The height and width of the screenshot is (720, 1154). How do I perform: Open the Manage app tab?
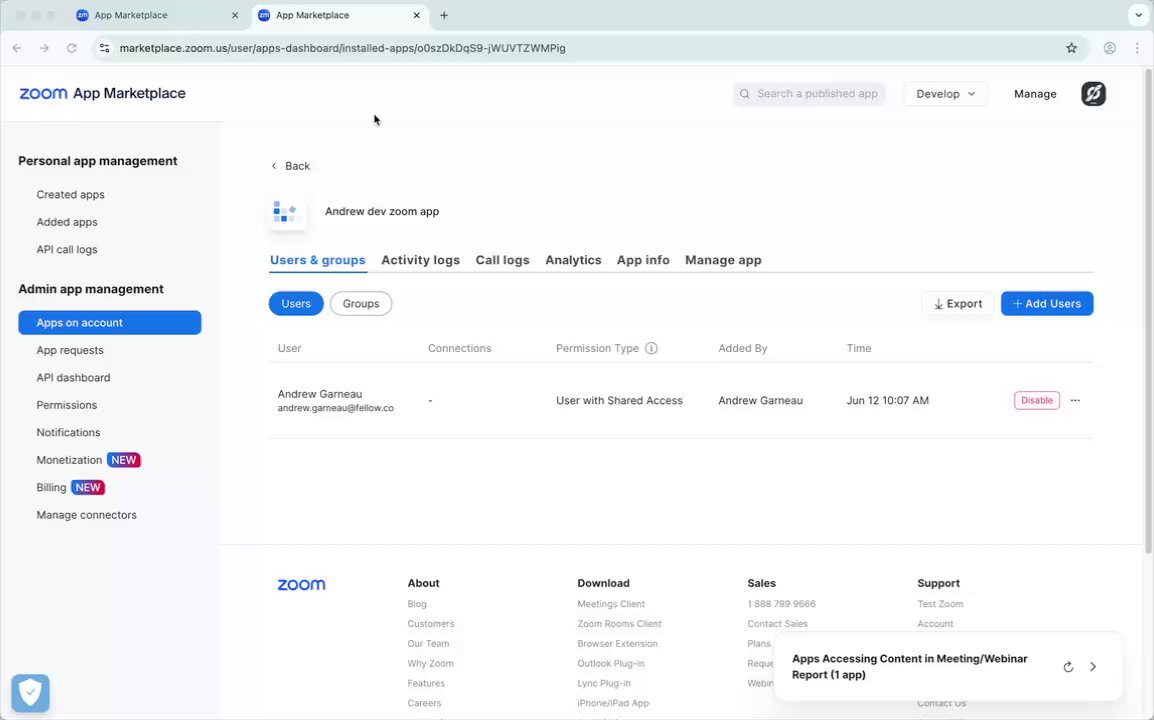point(723,260)
